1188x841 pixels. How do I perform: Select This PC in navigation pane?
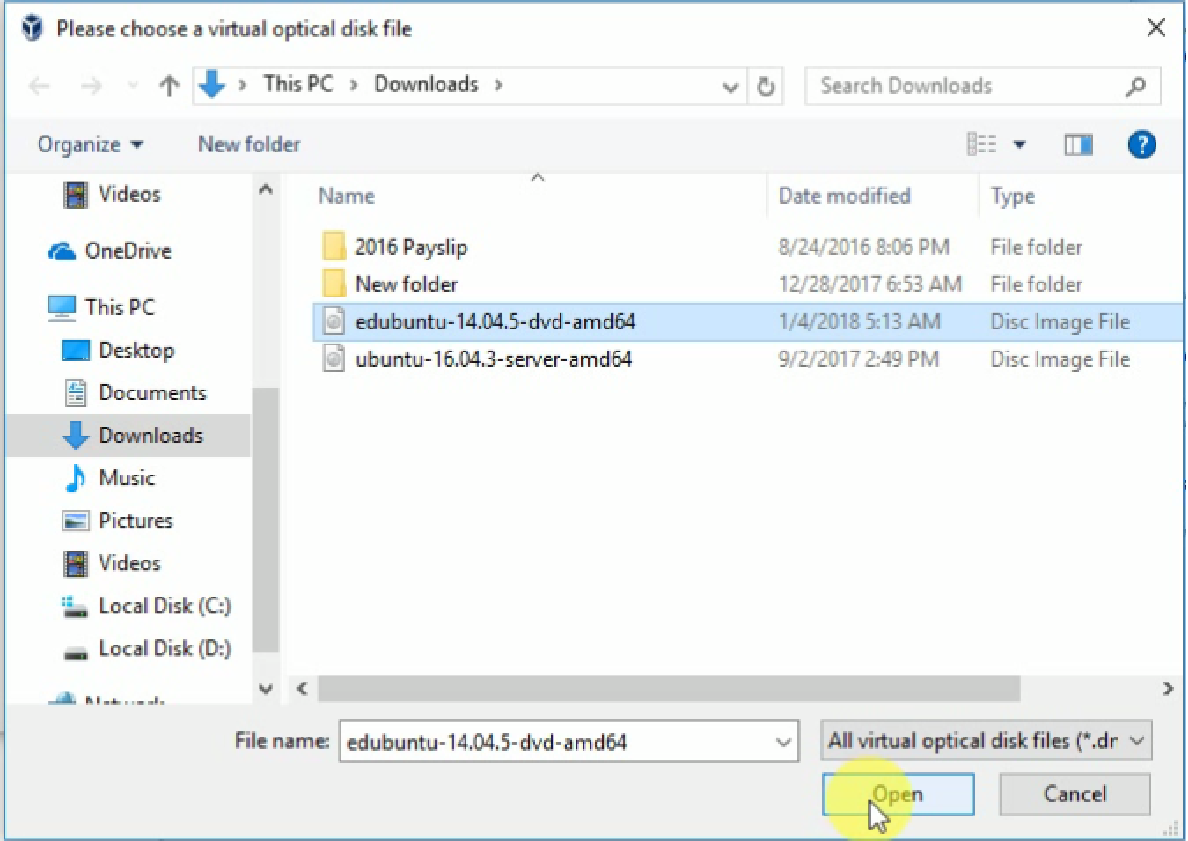click(120, 307)
